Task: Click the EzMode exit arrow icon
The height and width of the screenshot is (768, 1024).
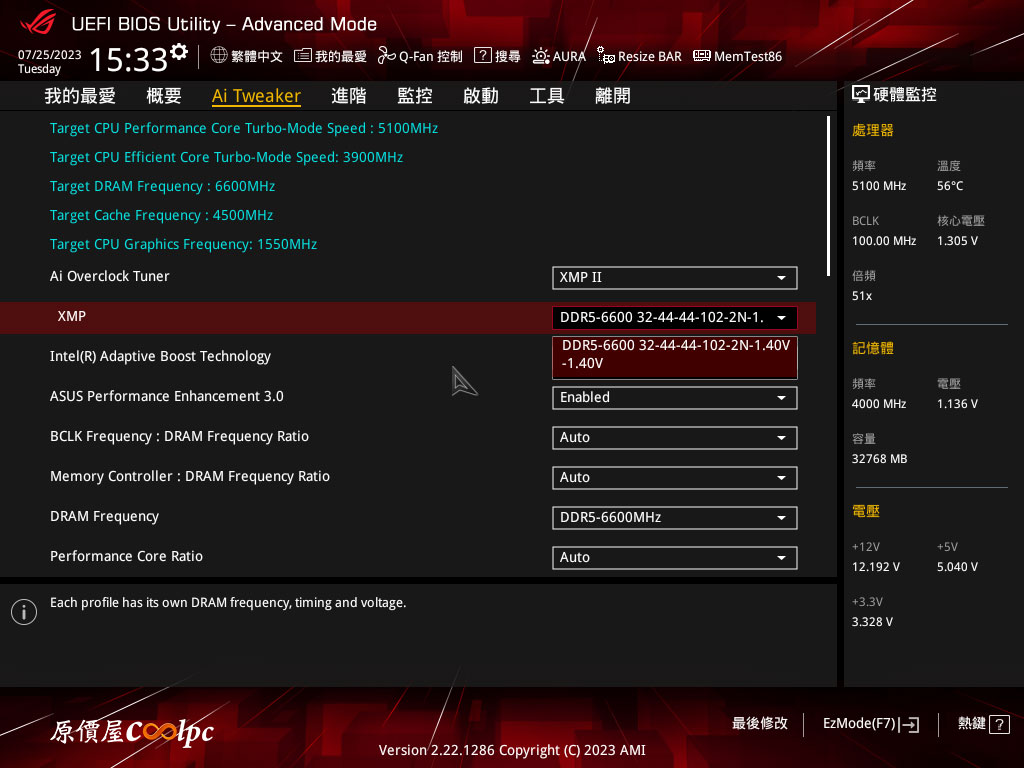Action: (910, 724)
